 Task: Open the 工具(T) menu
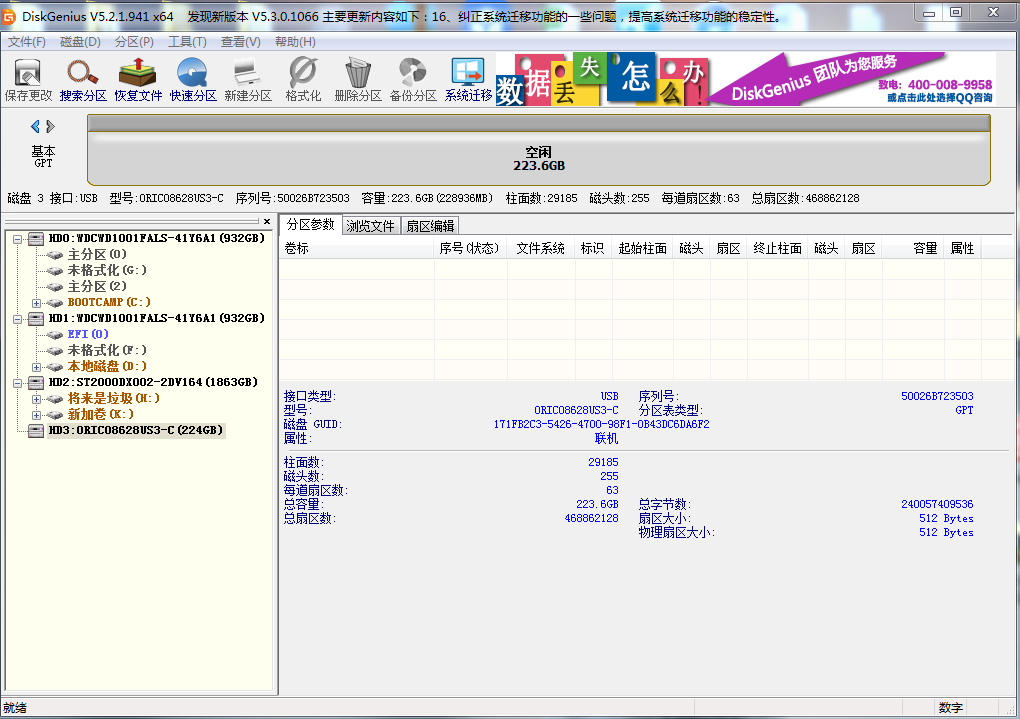(x=187, y=42)
